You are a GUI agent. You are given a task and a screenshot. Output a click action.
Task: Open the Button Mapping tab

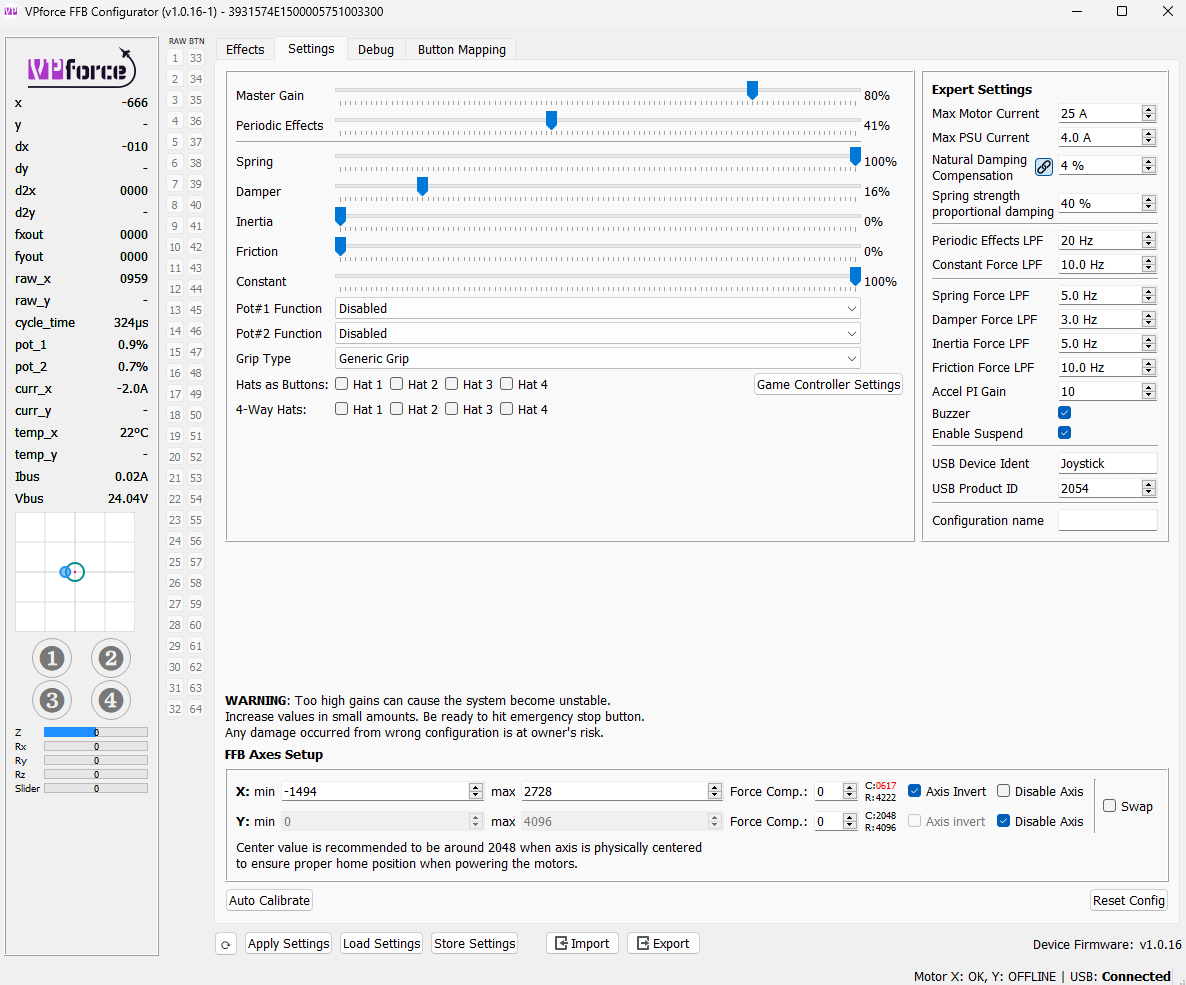pyautogui.click(x=461, y=49)
